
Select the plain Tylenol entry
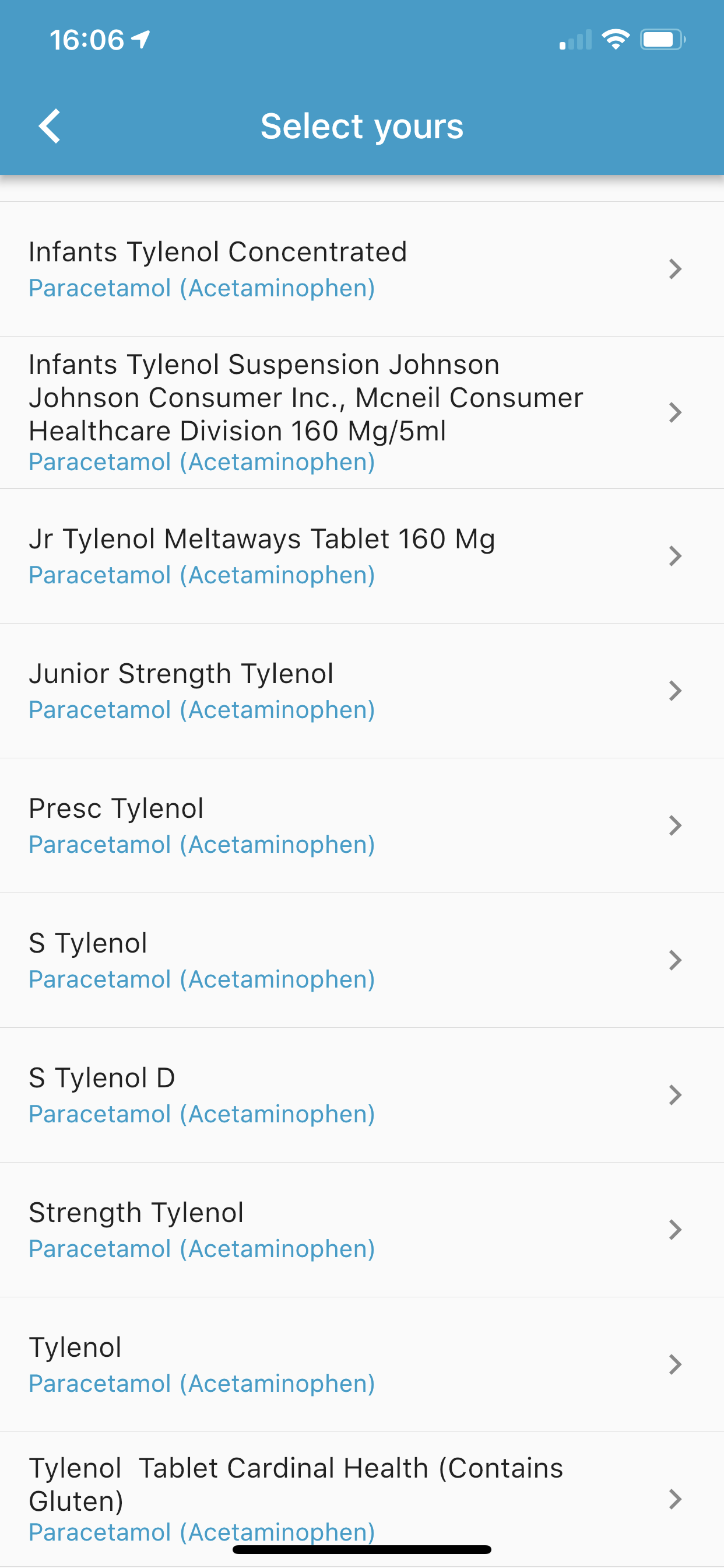coord(362,1364)
